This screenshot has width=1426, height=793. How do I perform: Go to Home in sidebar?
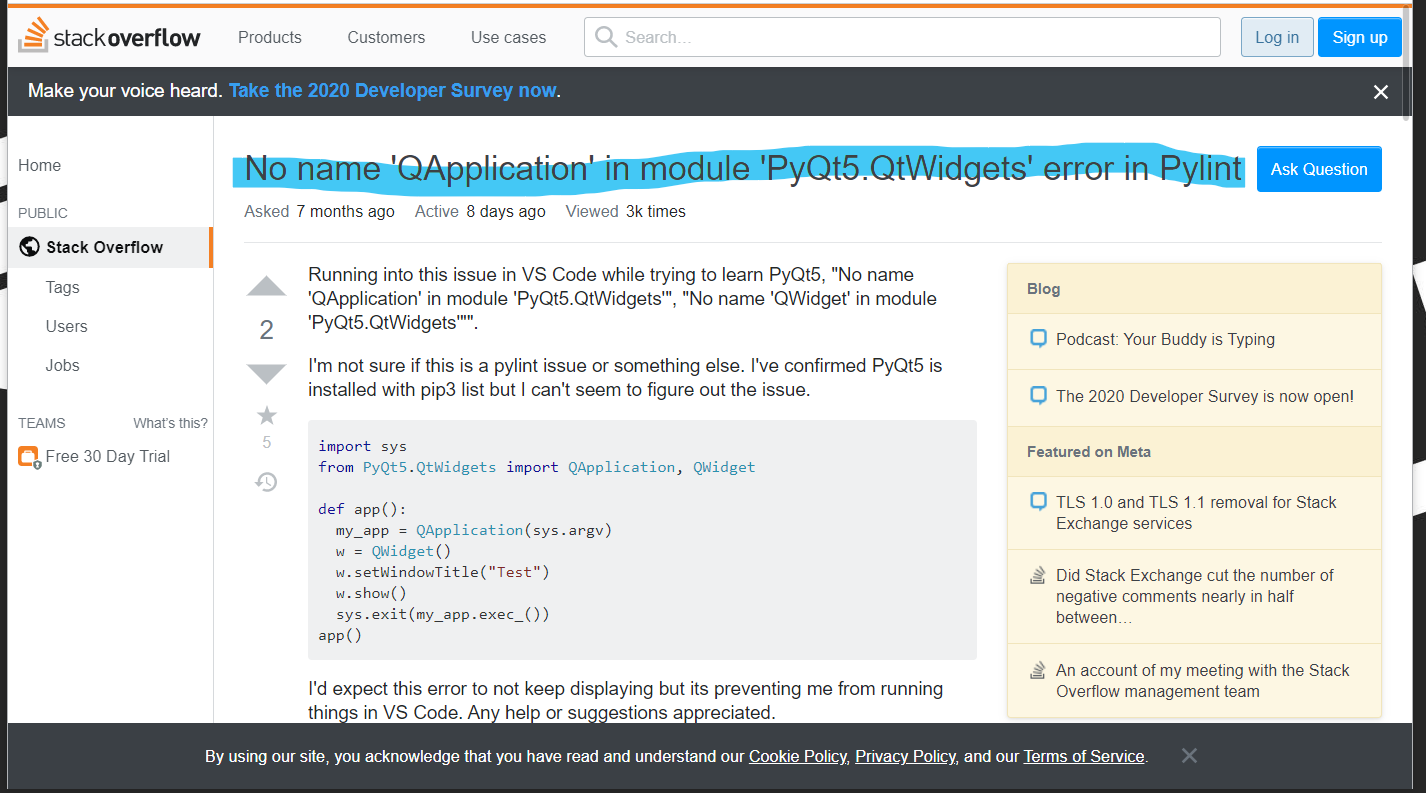click(x=39, y=165)
